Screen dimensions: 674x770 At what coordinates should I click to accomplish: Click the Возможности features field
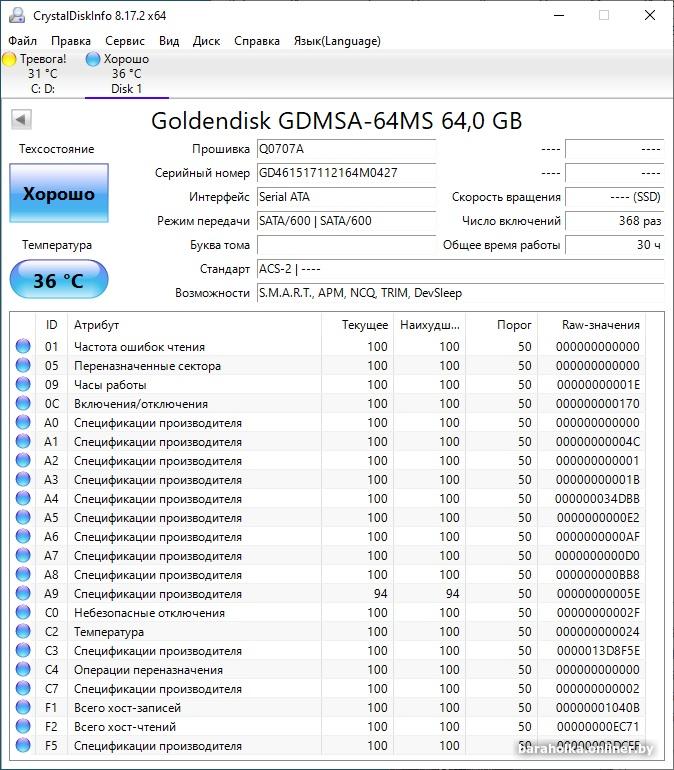(x=460, y=293)
